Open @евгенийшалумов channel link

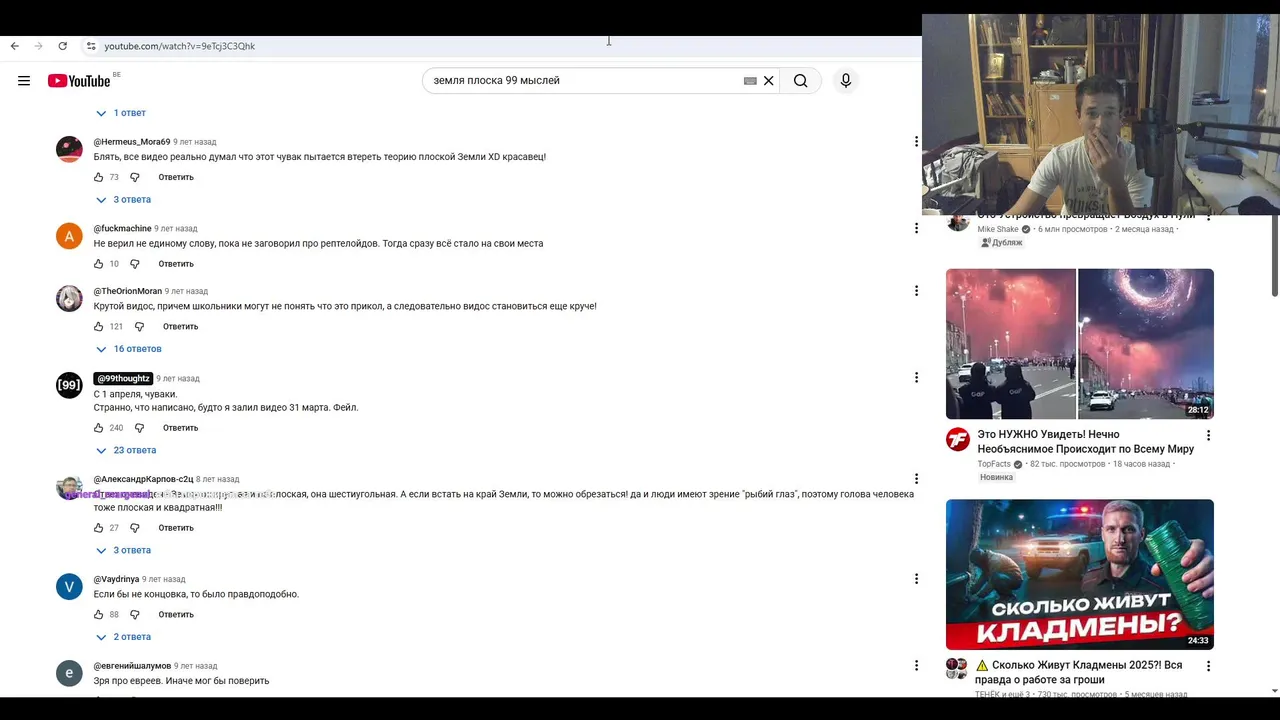point(133,666)
